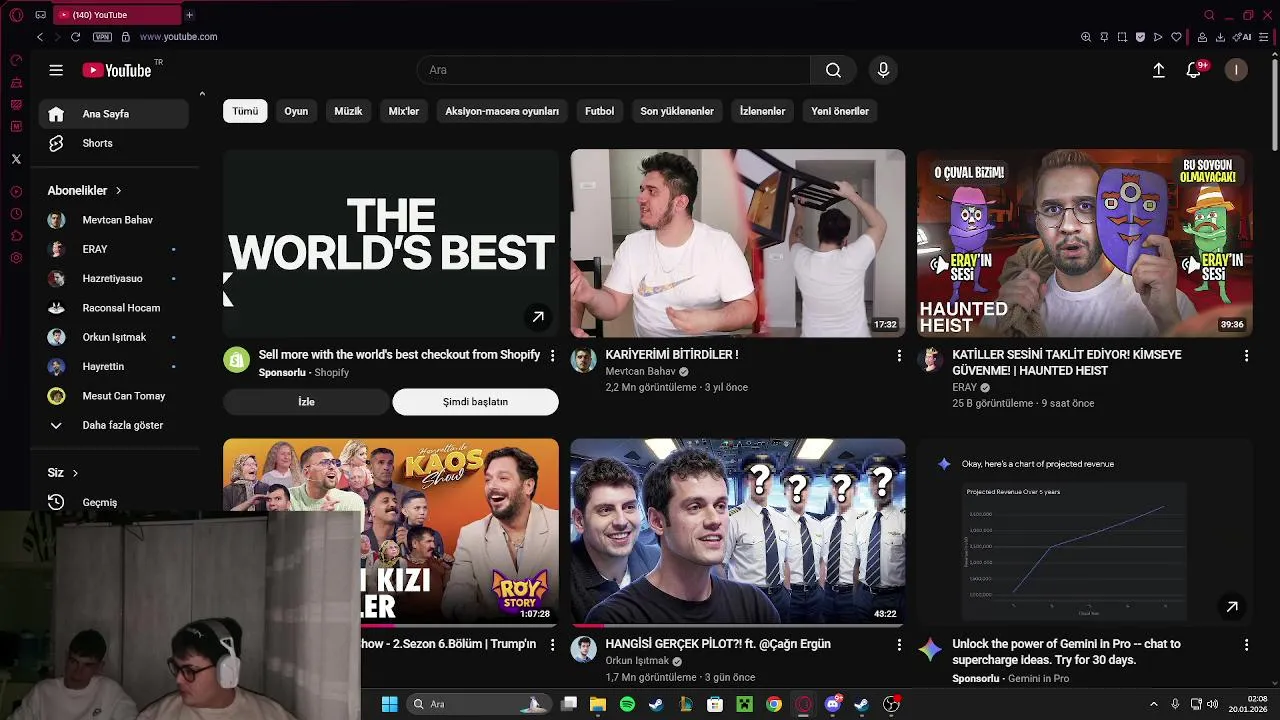Open the Opera main menu logo
Screen dimensions: 1280x720
tap(16, 15)
